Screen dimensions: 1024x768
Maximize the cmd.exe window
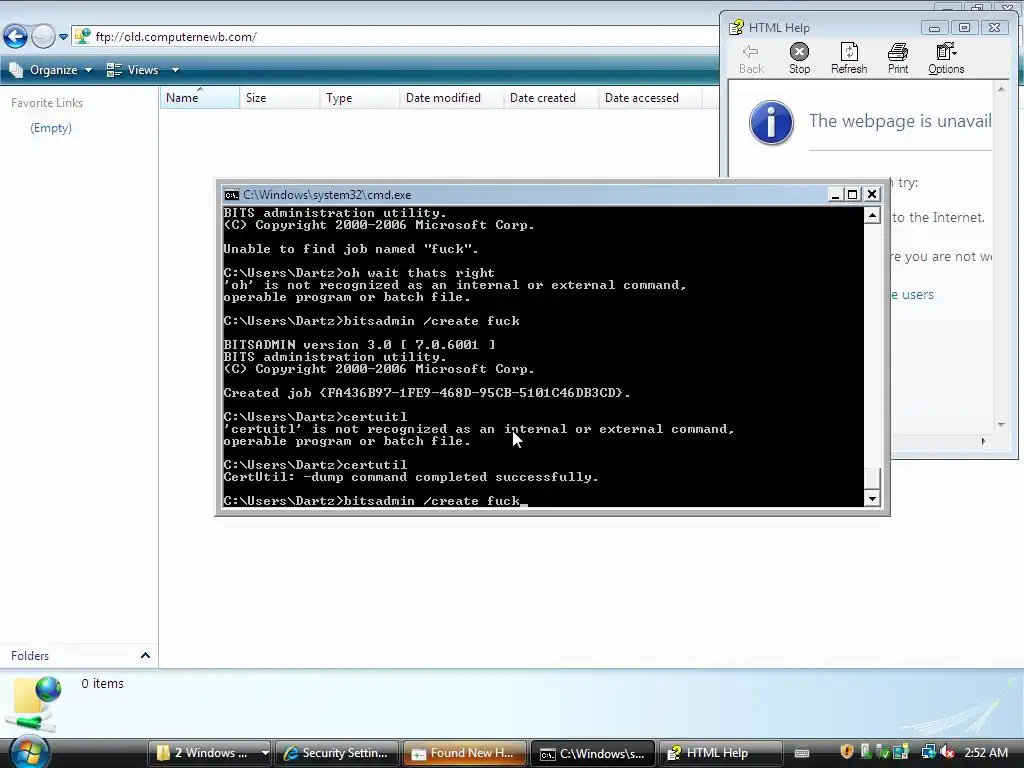click(x=852, y=195)
